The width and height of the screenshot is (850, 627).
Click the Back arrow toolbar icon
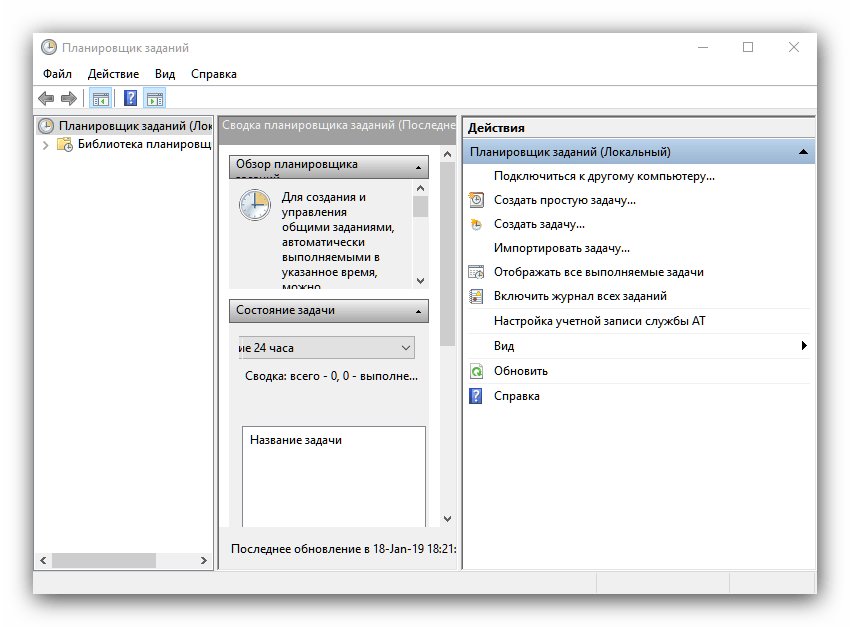click(46, 98)
